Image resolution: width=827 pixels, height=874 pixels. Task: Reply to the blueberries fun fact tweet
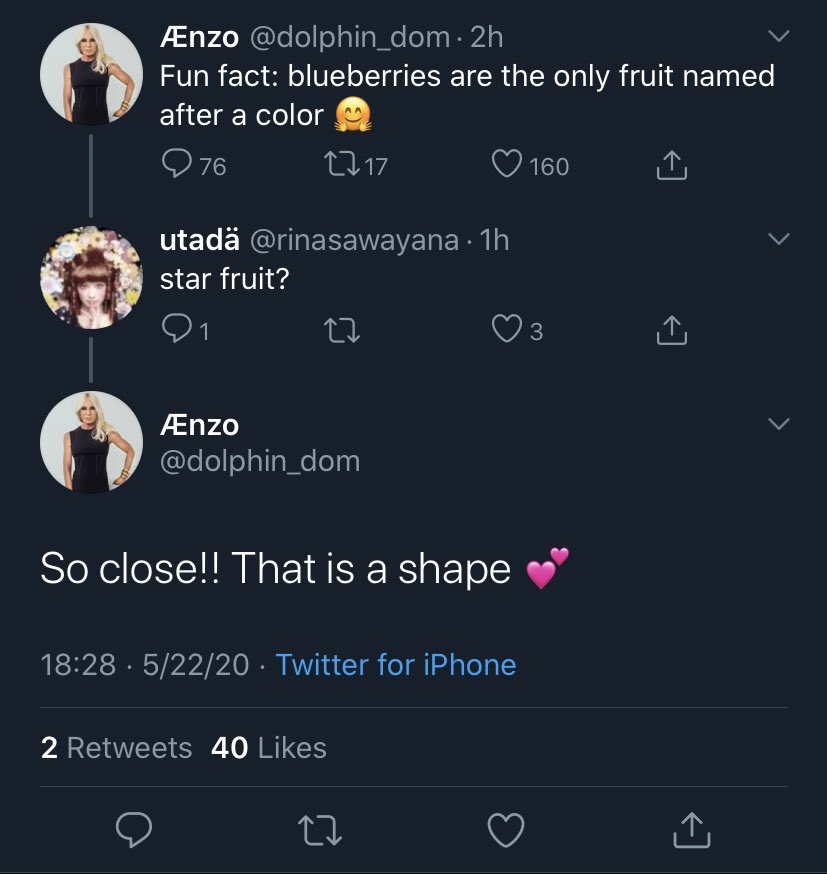[177, 164]
